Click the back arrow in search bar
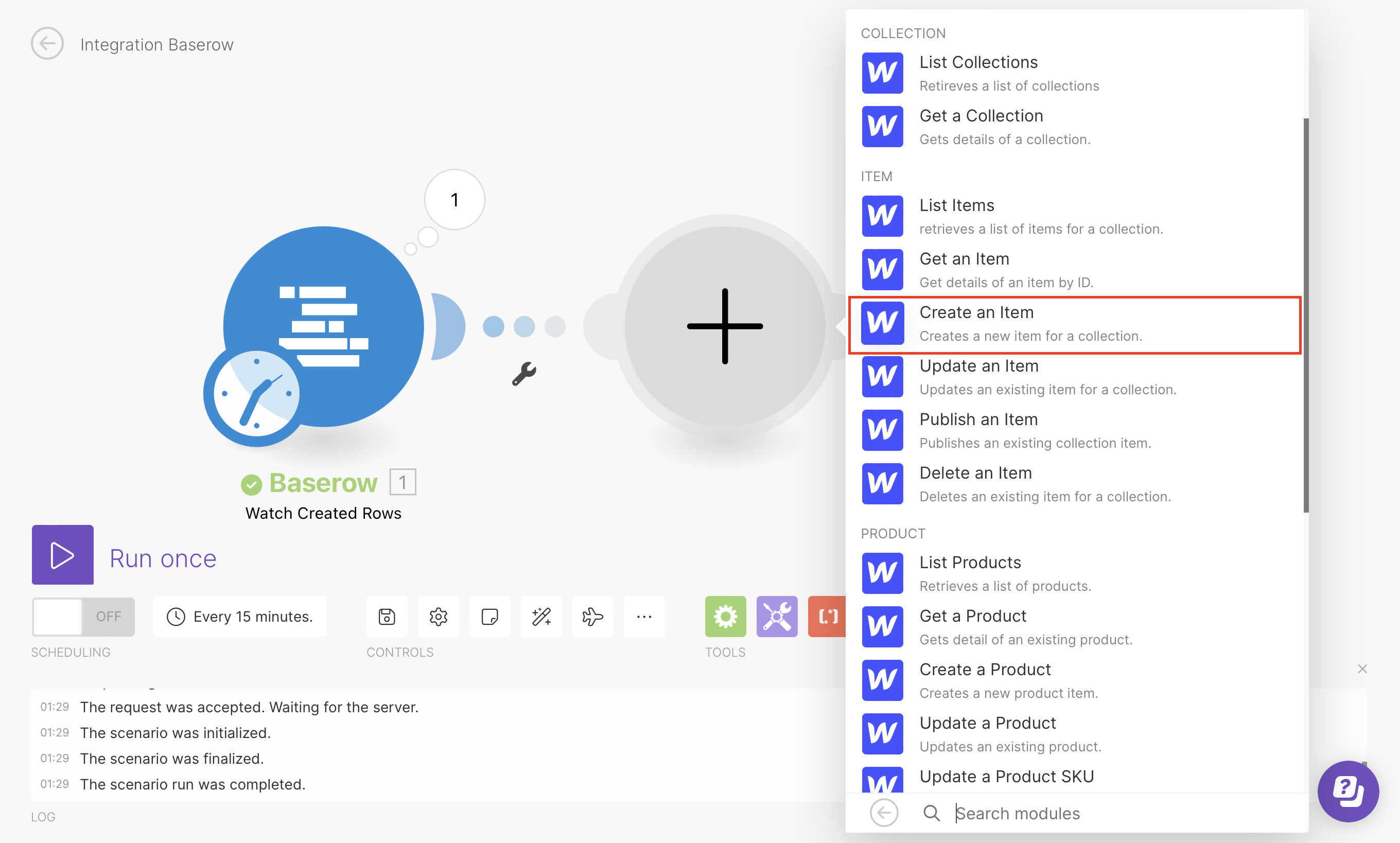Screen dimensions: 1400x843 [x=884, y=812]
